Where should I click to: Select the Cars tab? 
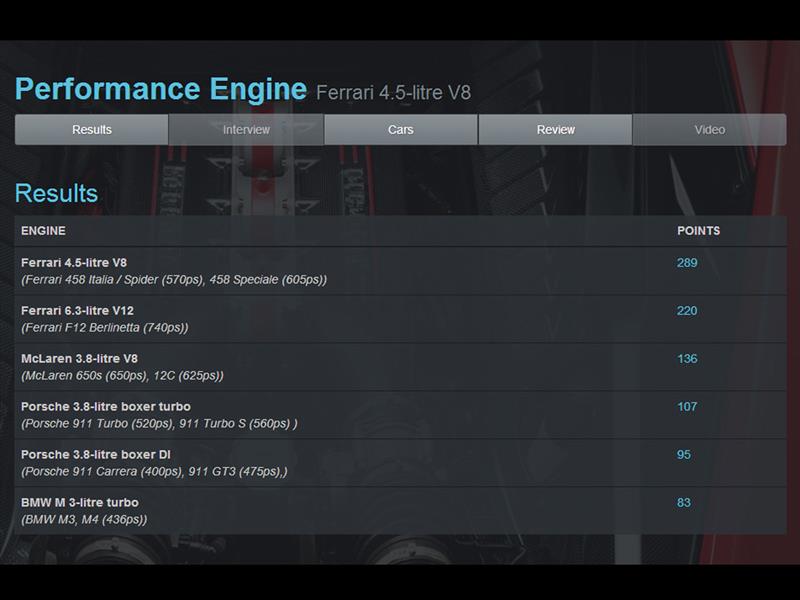(401, 129)
